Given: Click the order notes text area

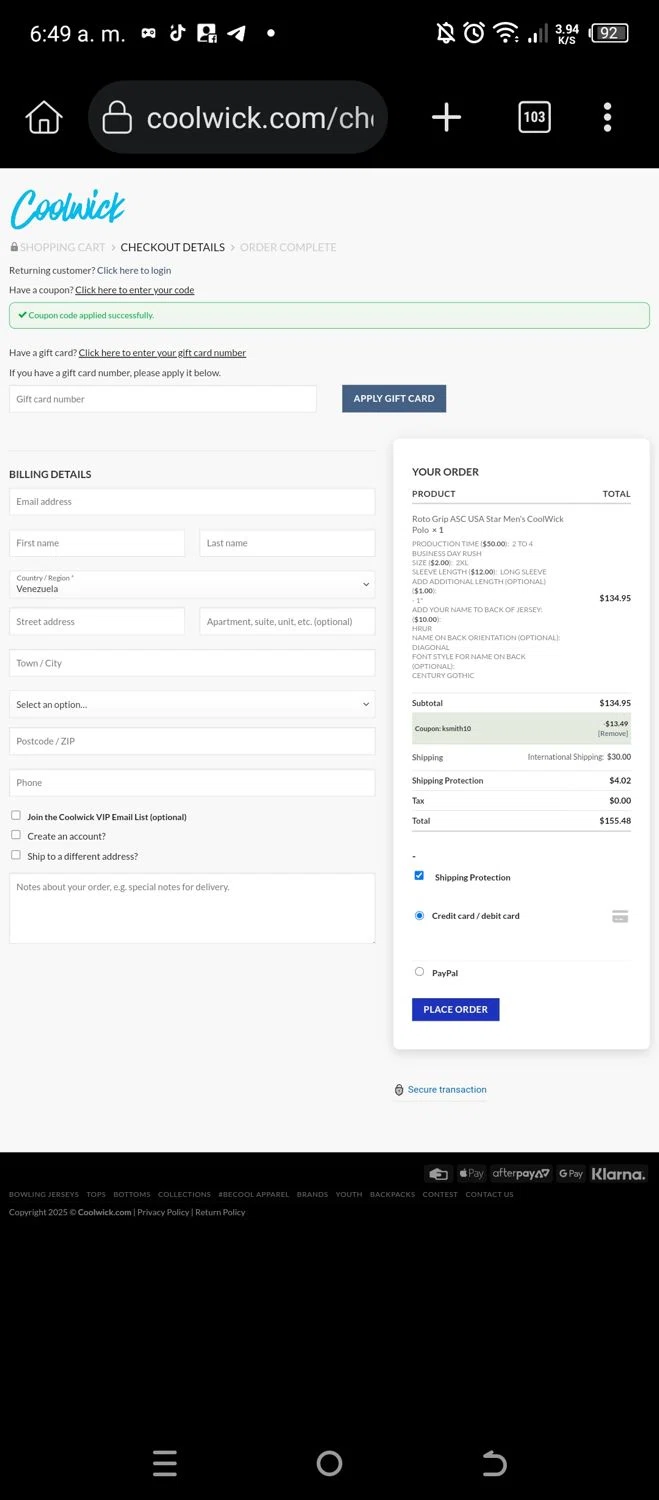Looking at the screenshot, I should click(x=192, y=908).
